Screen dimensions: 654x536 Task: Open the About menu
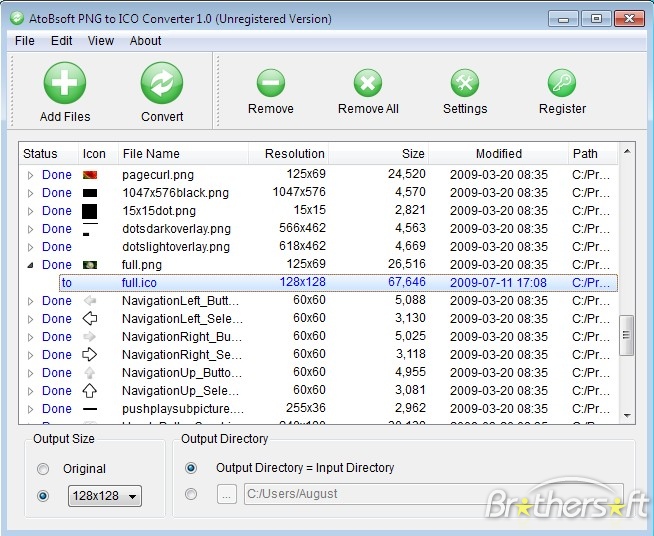pyautogui.click(x=145, y=40)
